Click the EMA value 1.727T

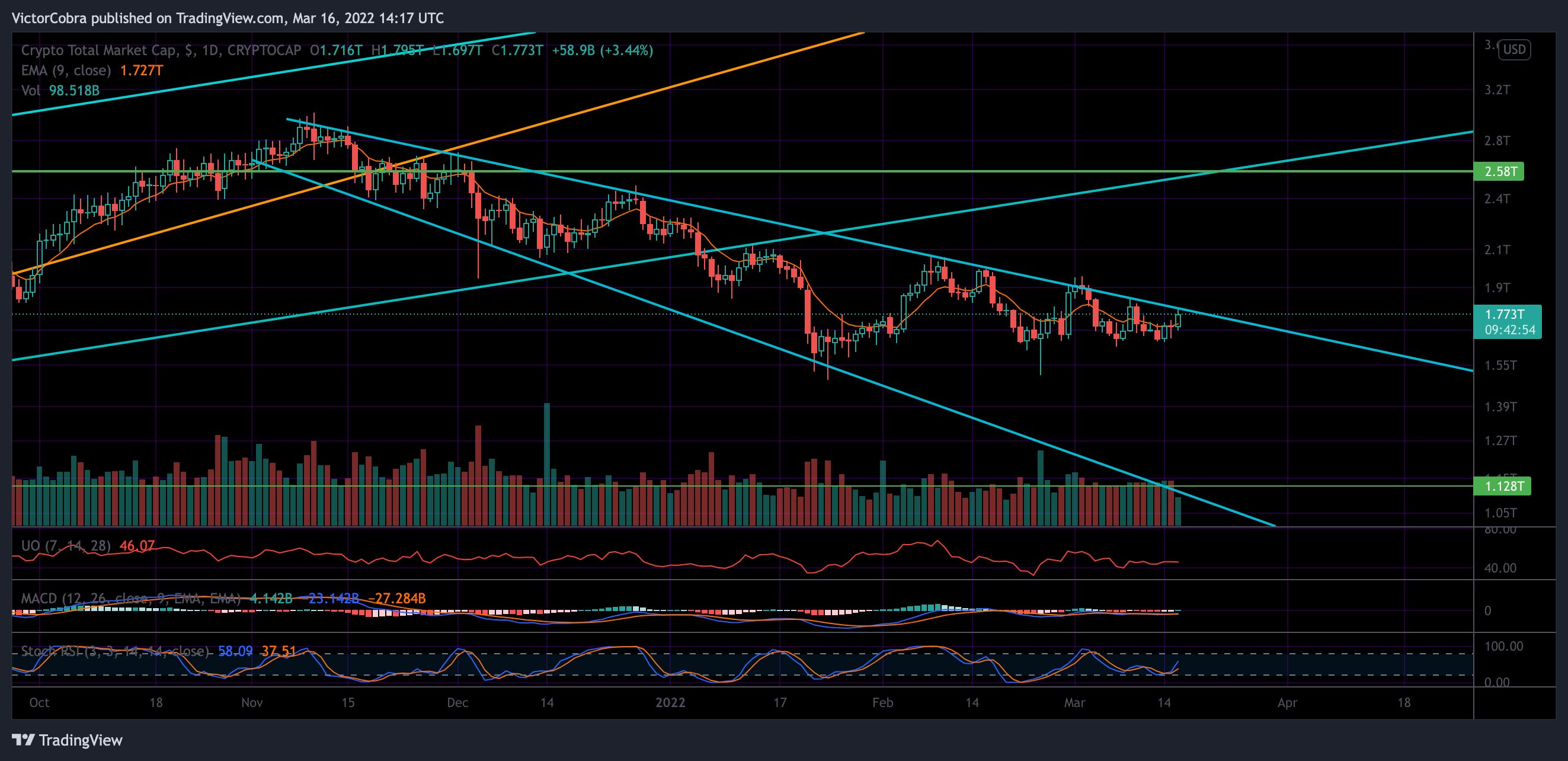[x=141, y=70]
